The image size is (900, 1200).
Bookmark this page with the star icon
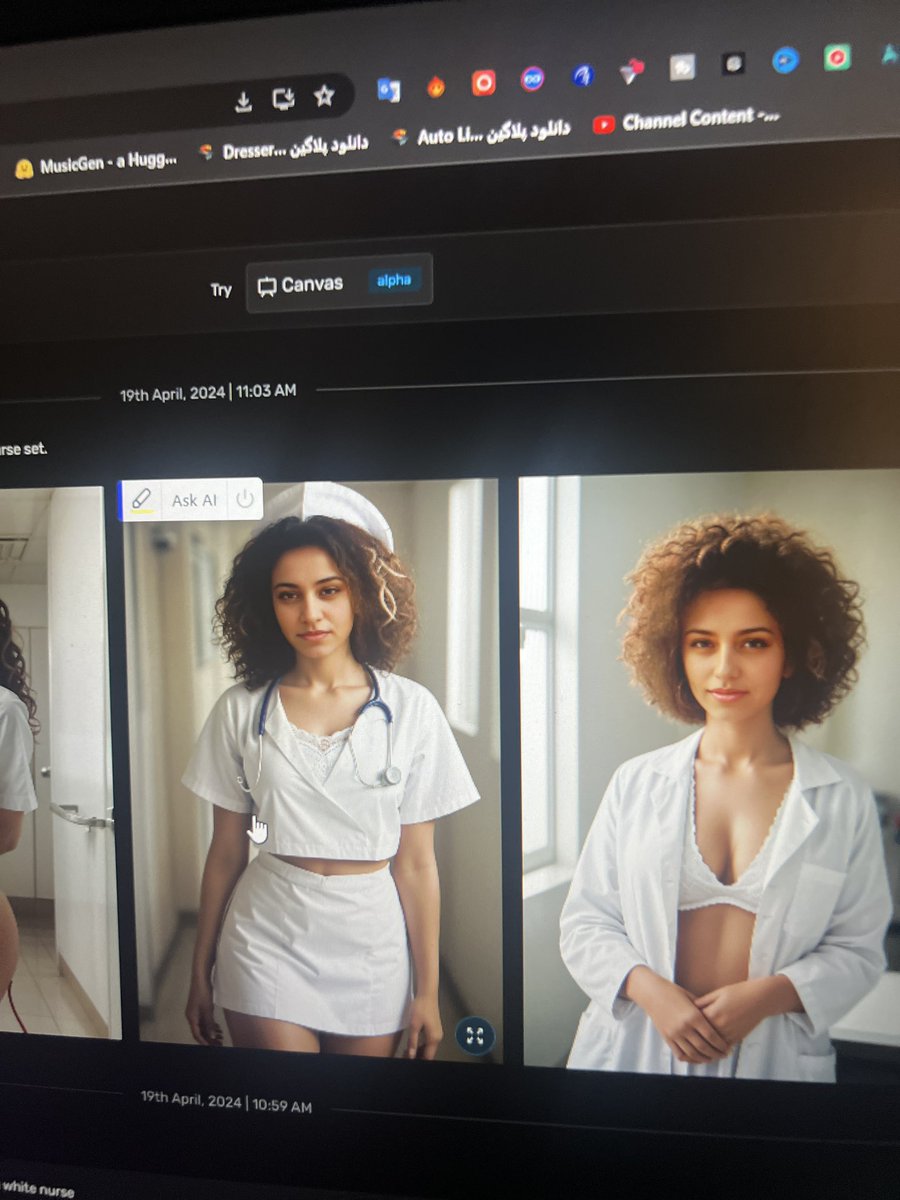pyautogui.click(x=323, y=96)
